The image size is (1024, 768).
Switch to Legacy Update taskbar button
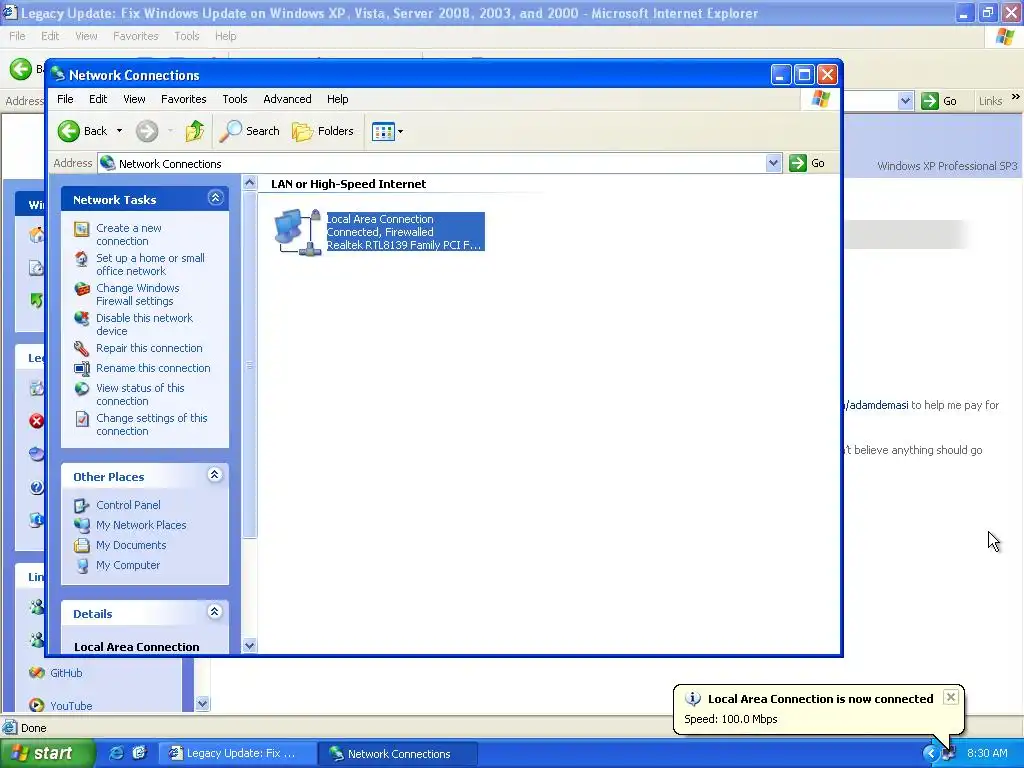click(x=236, y=754)
